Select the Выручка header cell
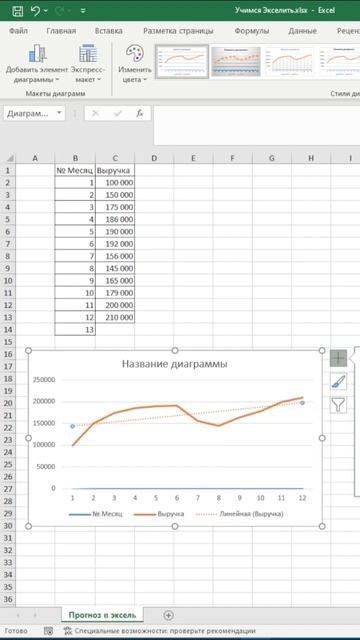This screenshot has width=360, height=640. 115,170
